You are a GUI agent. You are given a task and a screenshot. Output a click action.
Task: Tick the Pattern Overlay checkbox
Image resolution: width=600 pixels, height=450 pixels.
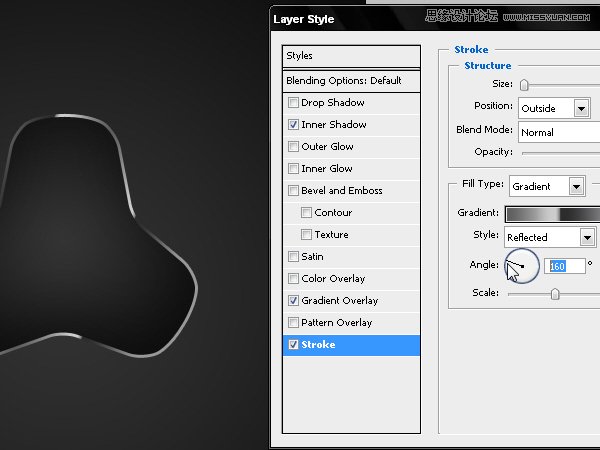click(293, 323)
